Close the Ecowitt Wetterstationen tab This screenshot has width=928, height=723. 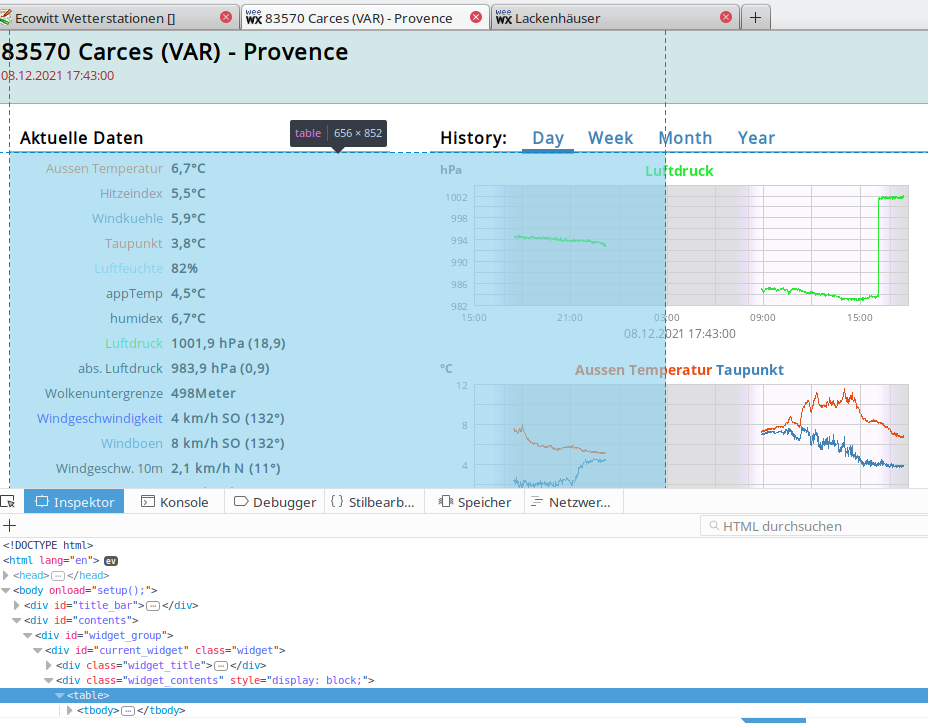coord(226,18)
